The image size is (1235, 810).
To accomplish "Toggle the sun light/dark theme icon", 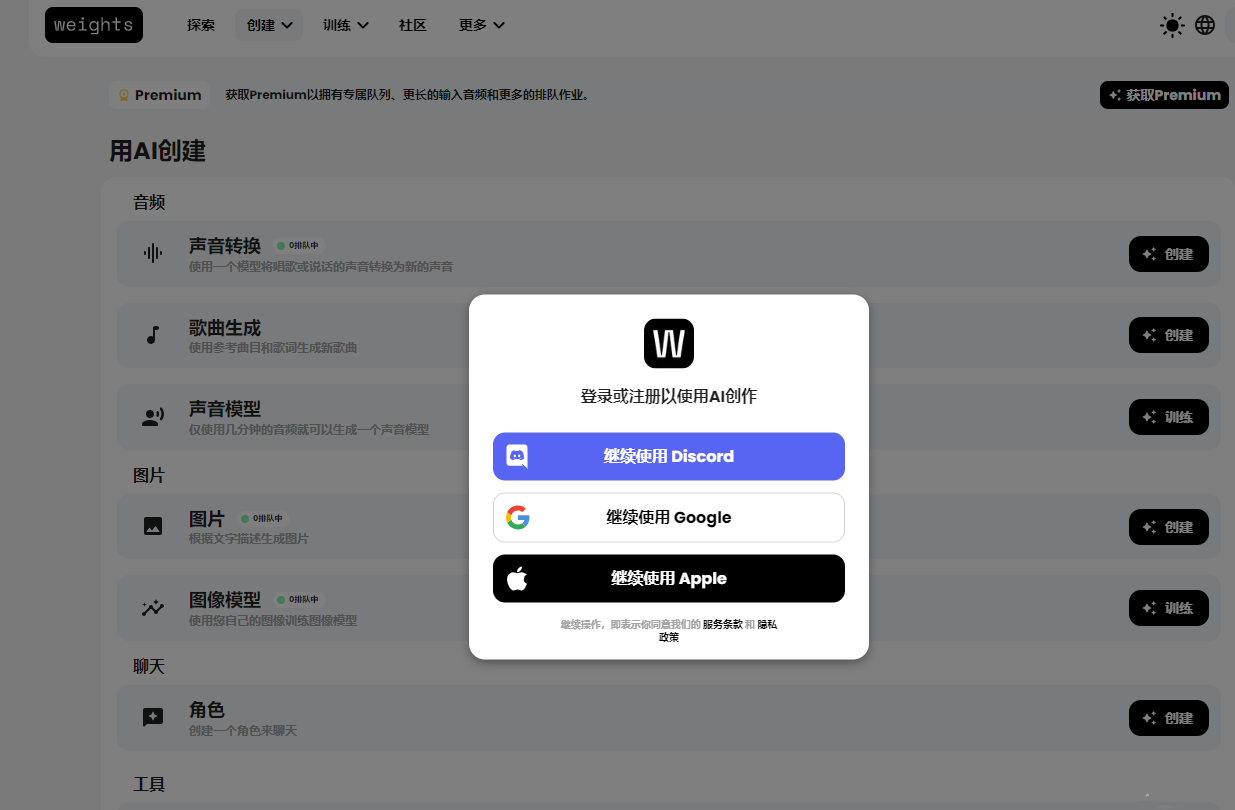I will (1172, 25).
